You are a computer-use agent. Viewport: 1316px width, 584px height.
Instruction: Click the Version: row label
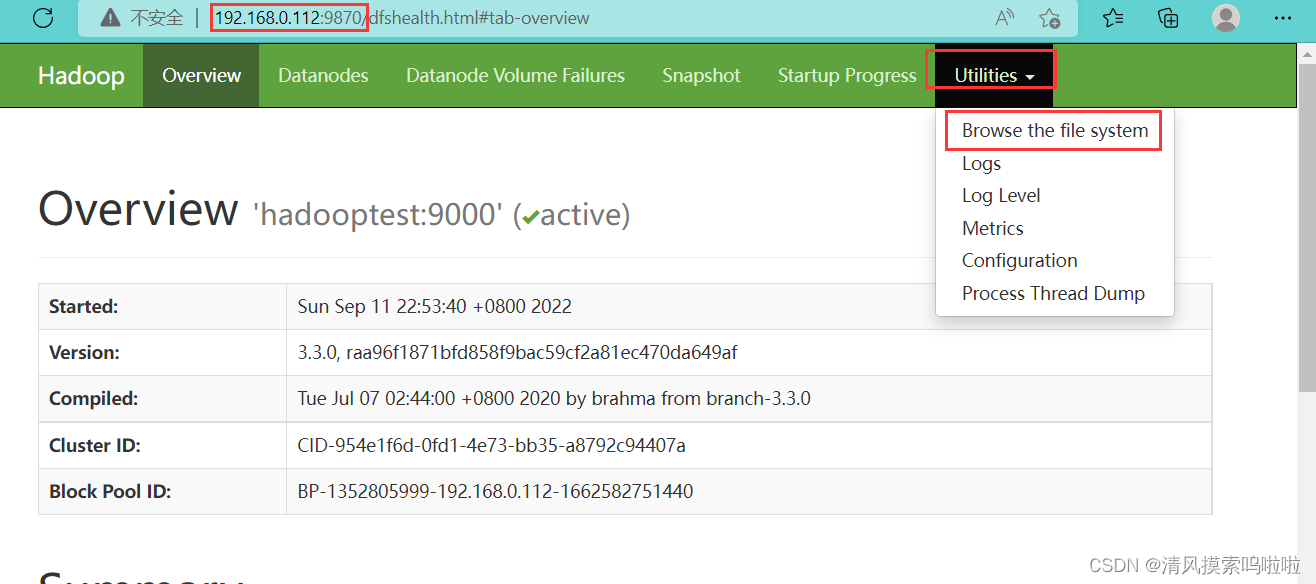click(x=84, y=353)
